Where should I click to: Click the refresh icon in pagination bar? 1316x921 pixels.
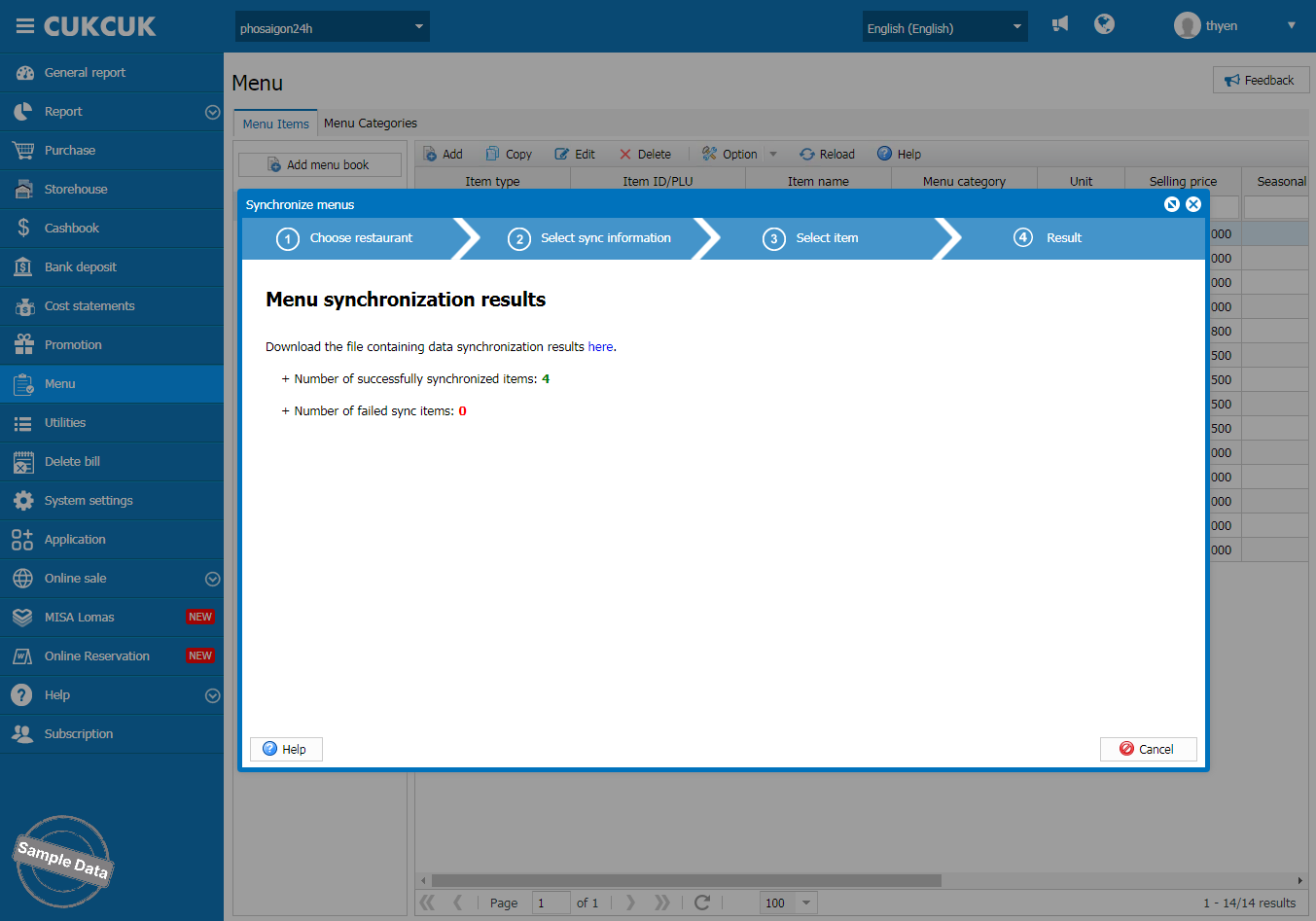[x=702, y=903]
